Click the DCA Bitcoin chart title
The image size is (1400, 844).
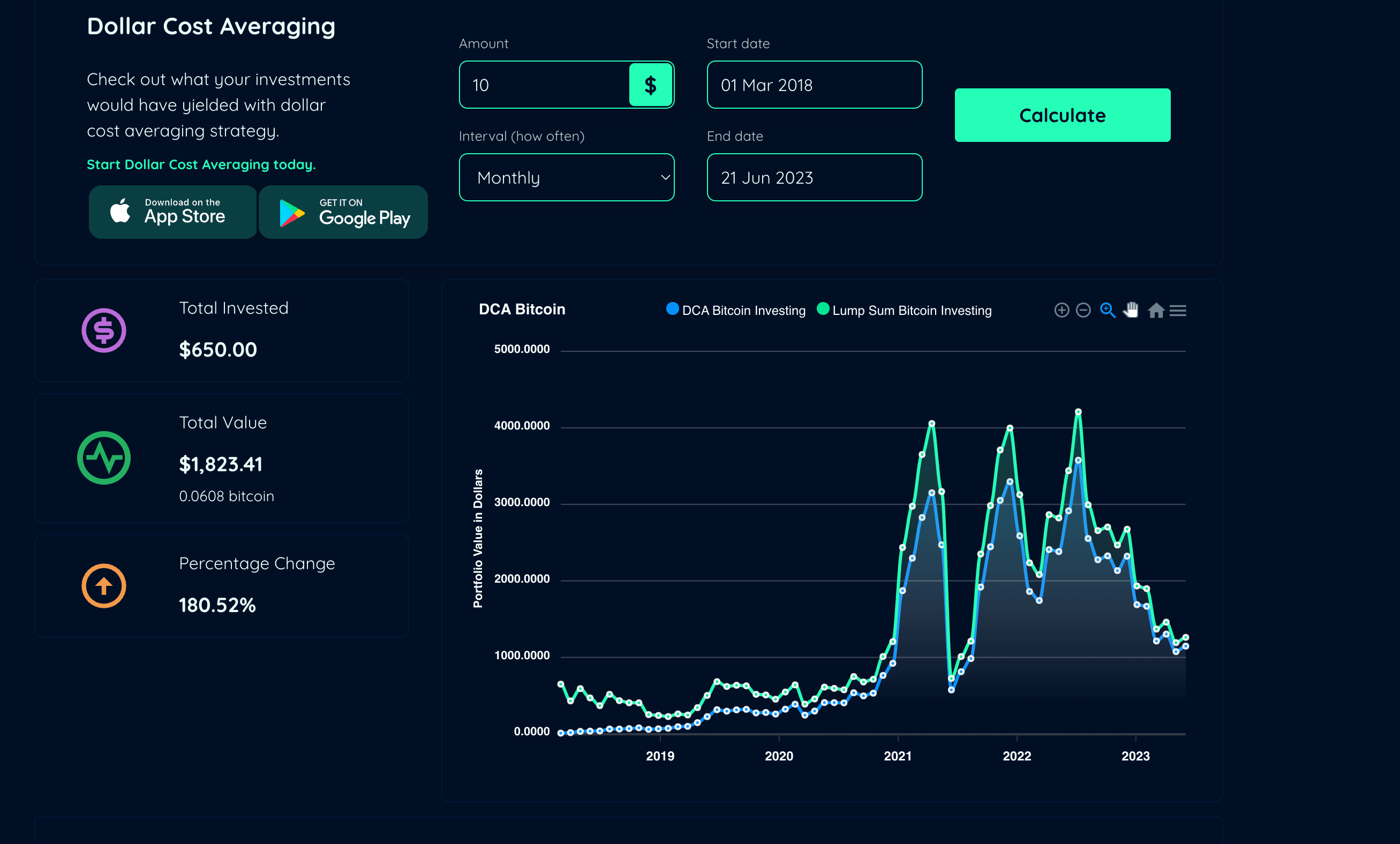tap(522, 310)
